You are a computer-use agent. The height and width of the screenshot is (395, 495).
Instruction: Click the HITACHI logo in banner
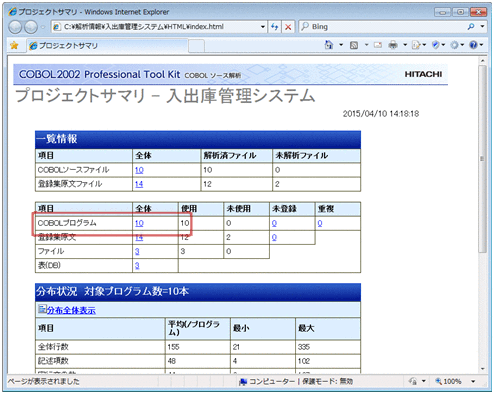[423, 74]
